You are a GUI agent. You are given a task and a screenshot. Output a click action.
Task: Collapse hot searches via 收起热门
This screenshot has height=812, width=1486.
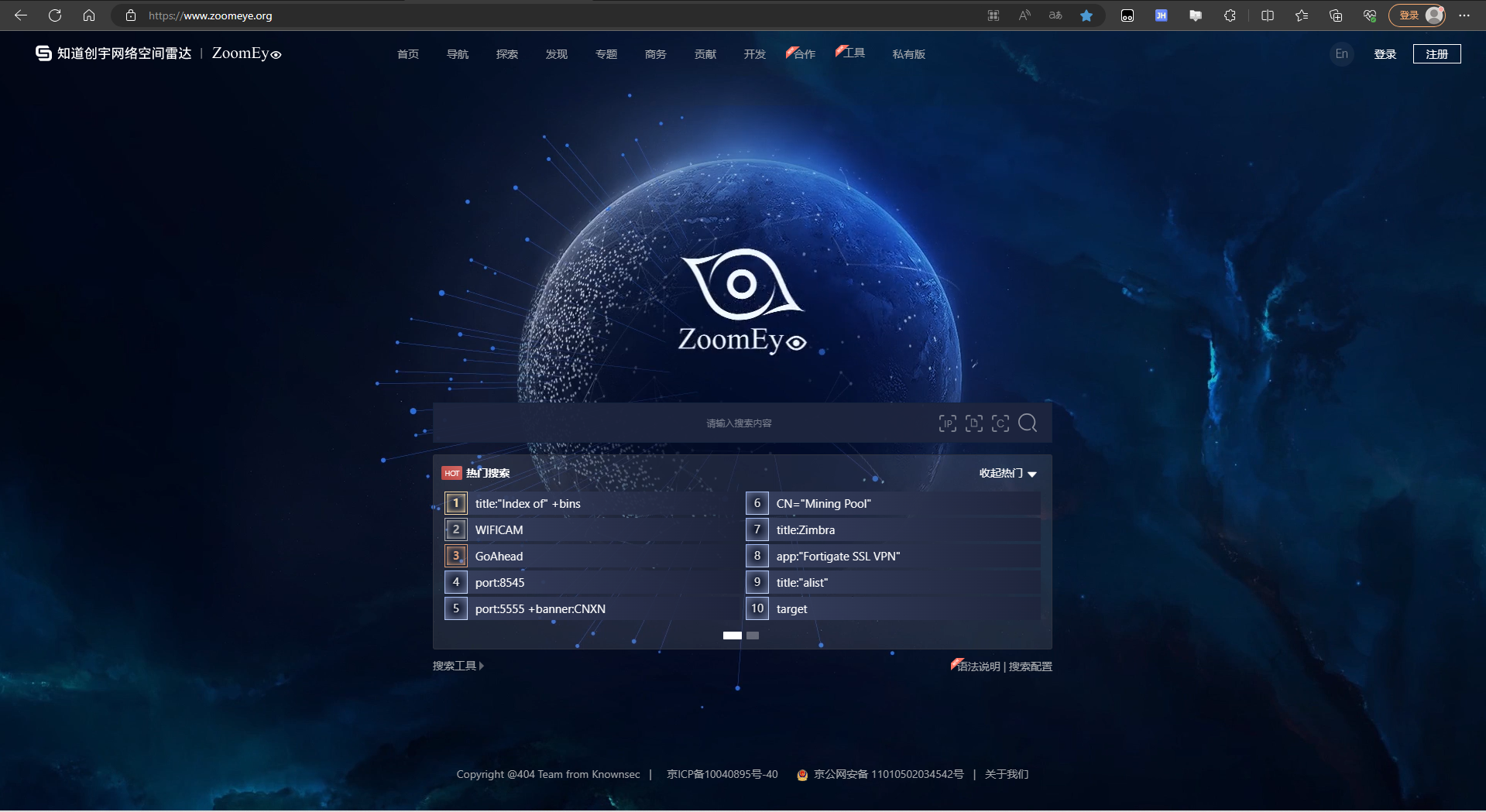click(1007, 473)
